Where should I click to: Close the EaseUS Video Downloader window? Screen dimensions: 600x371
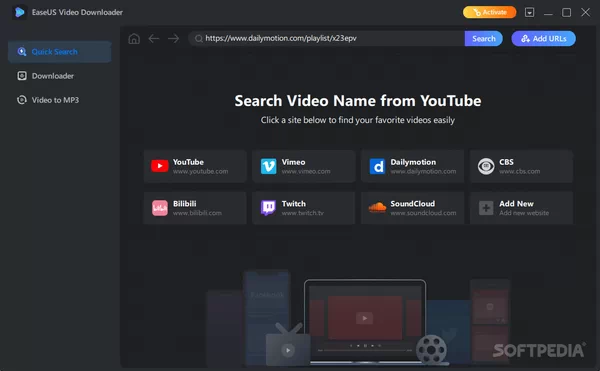tap(585, 12)
